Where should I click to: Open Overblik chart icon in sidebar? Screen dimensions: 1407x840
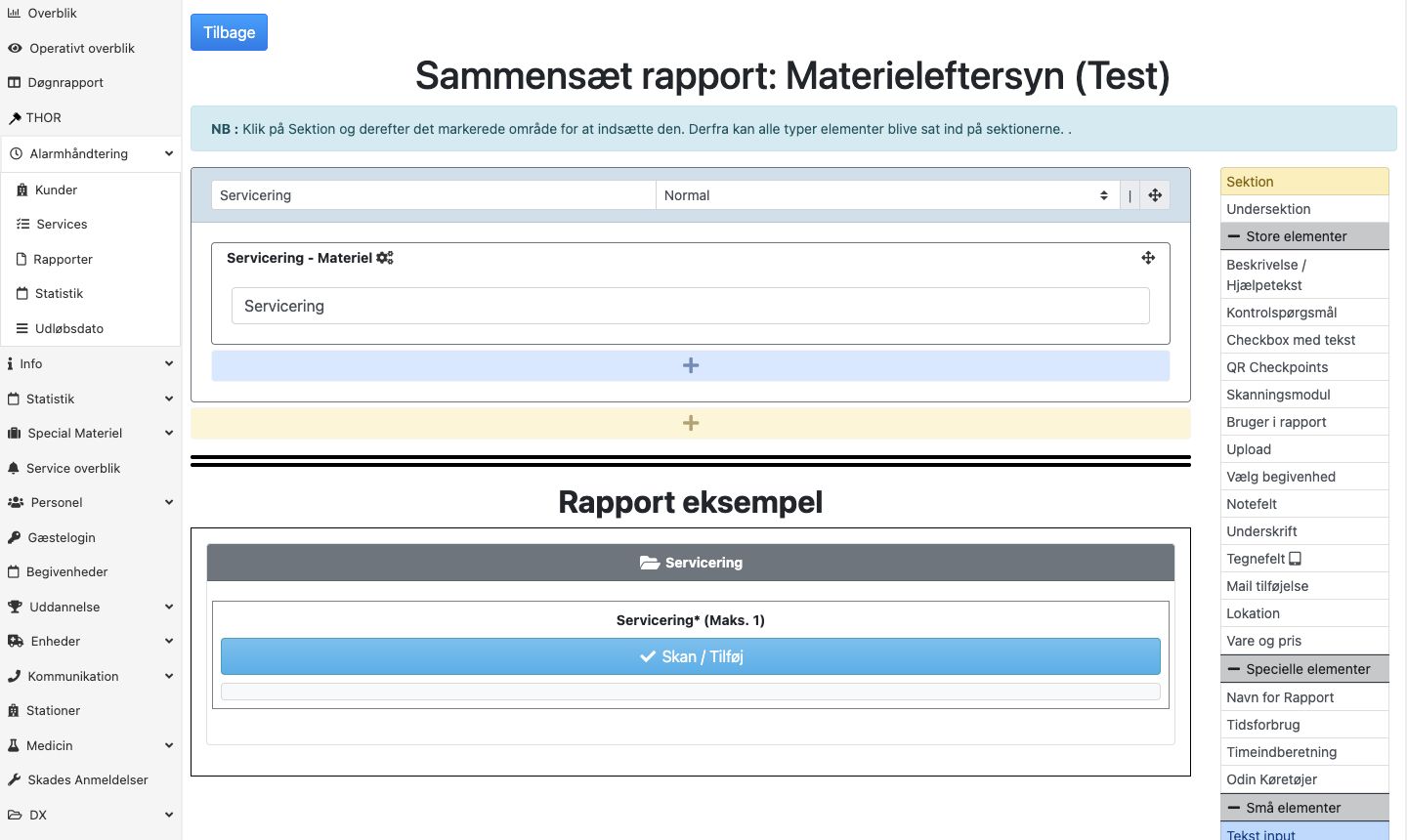click(x=14, y=14)
